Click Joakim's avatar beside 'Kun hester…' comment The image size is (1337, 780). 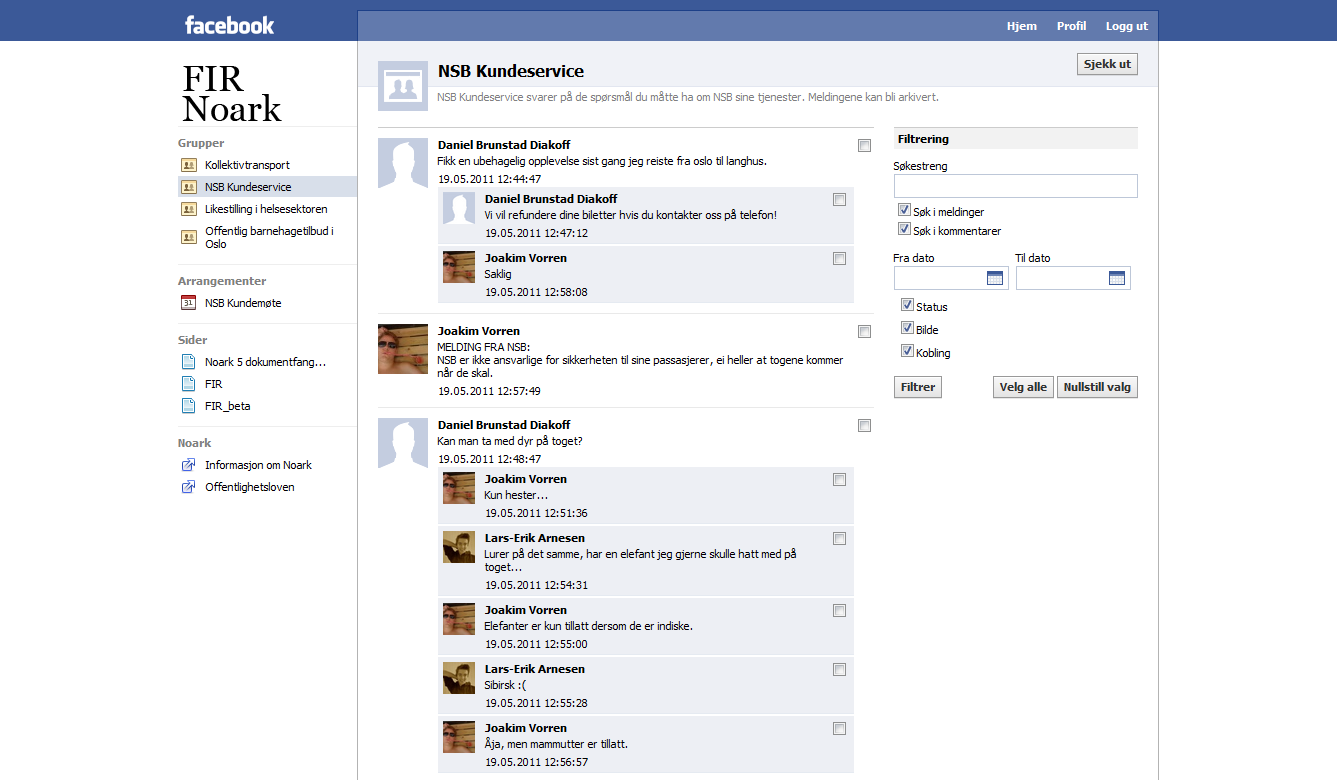[x=459, y=488]
